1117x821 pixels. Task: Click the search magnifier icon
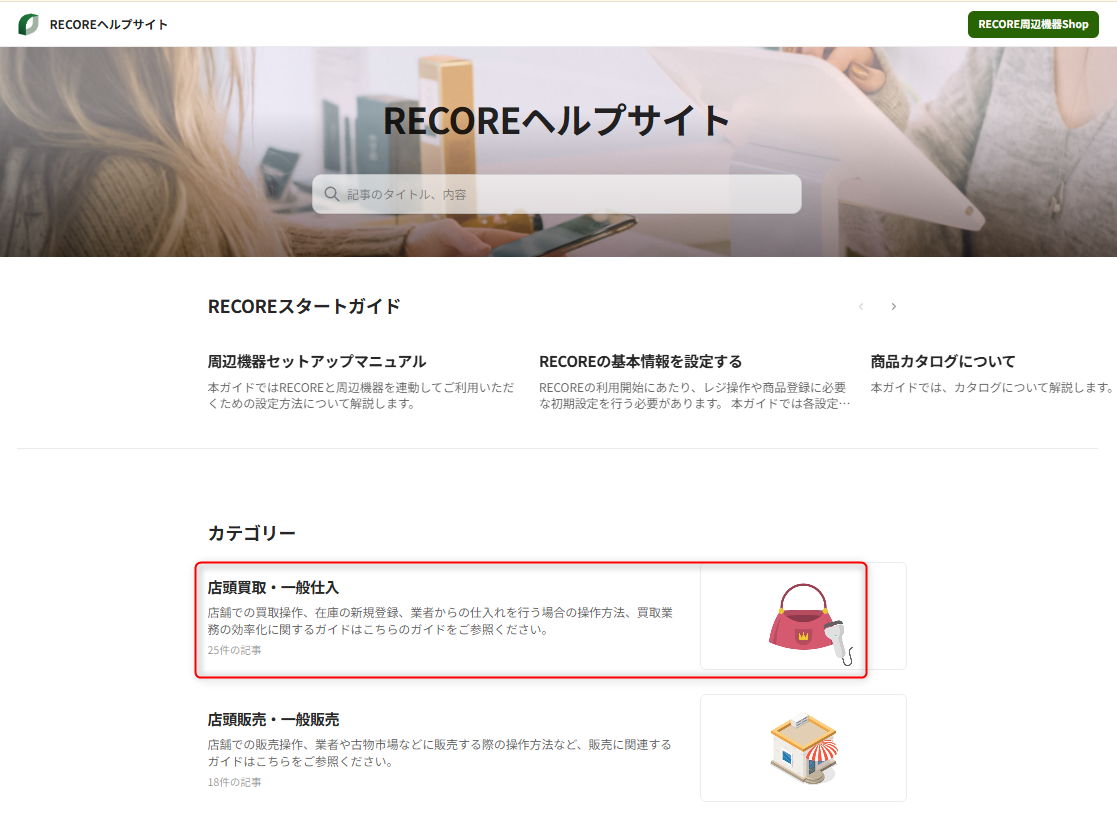pyautogui.click(x=331, y=194)
